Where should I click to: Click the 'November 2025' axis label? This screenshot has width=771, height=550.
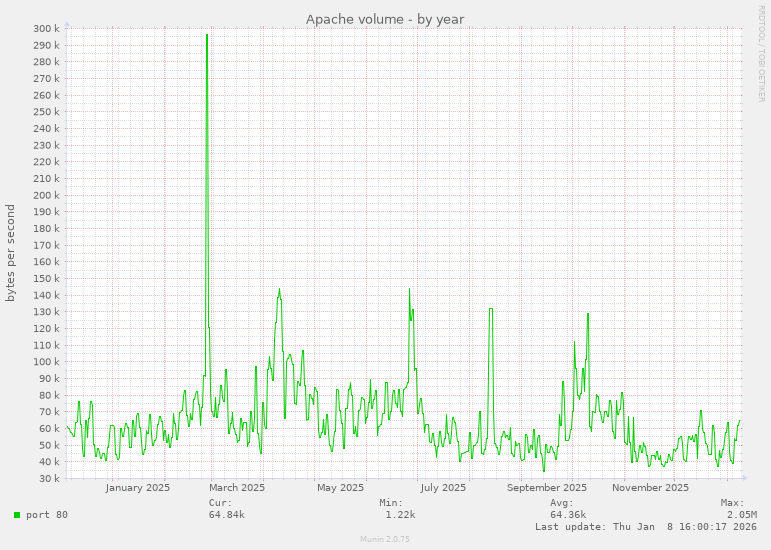(650, 488)
